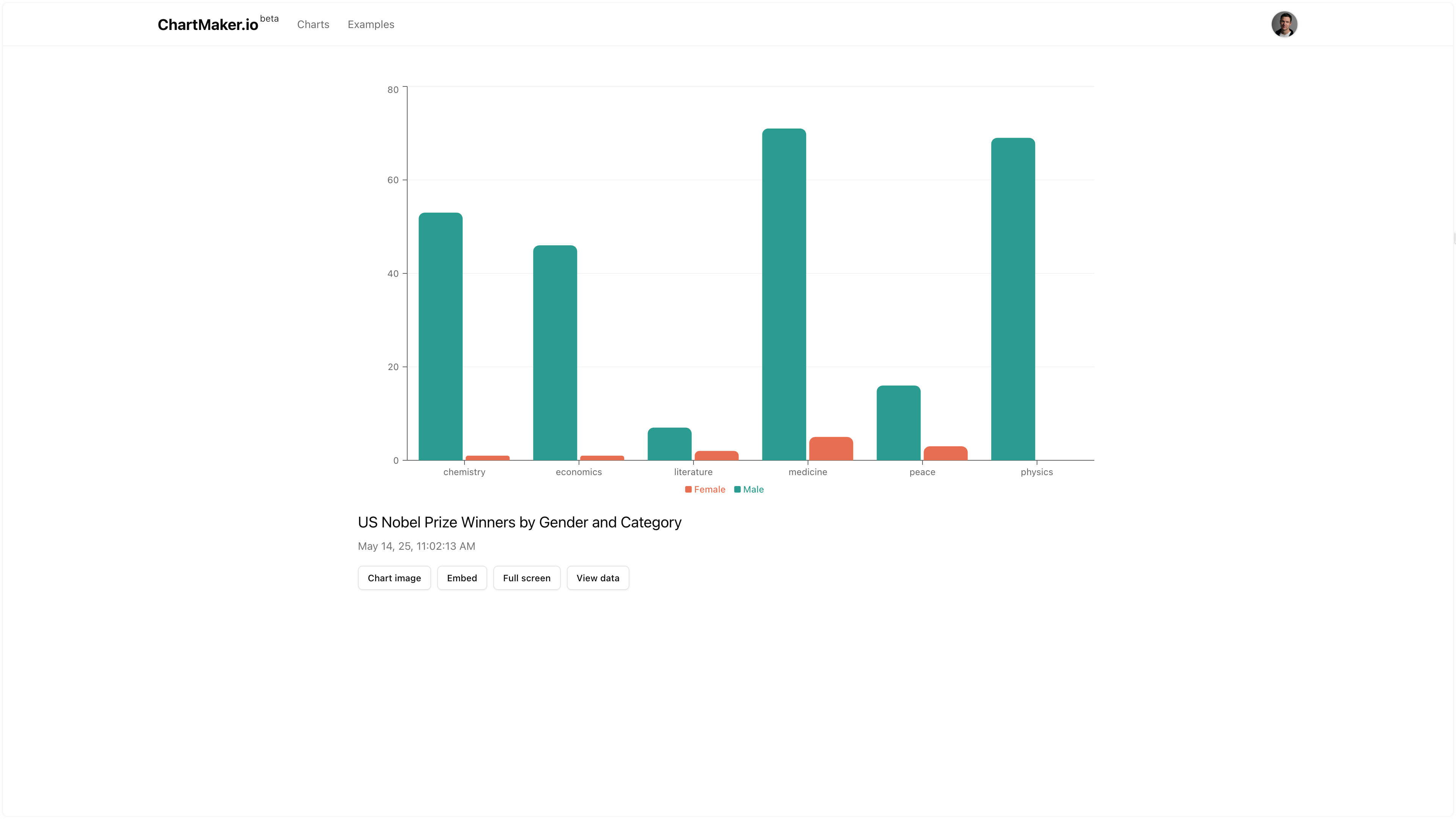The height and width of the screenshot is (819, 1456).
Task: Click the chart title text
Action: point(519,522)
